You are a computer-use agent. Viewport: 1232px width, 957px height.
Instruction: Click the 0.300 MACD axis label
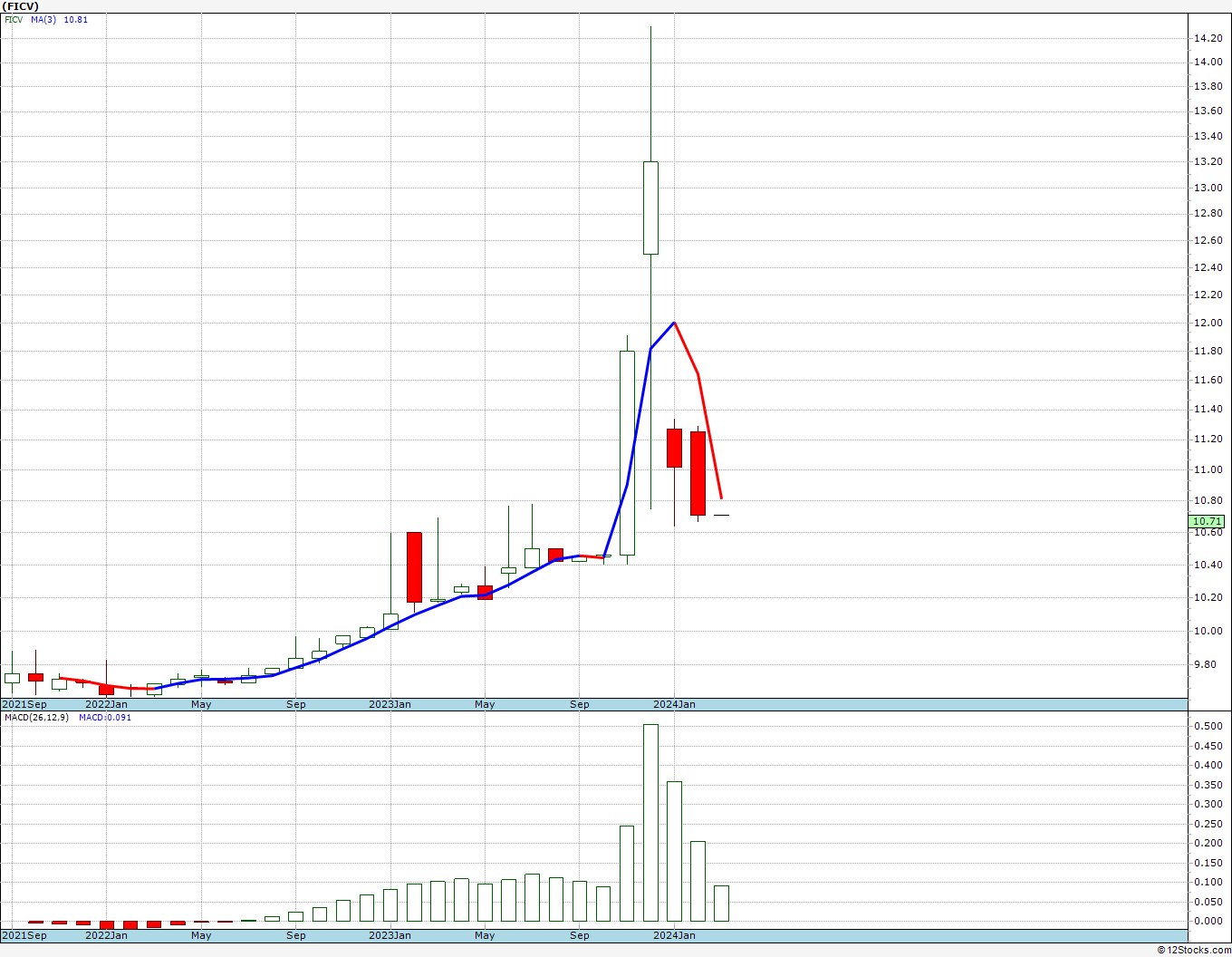1208,805
